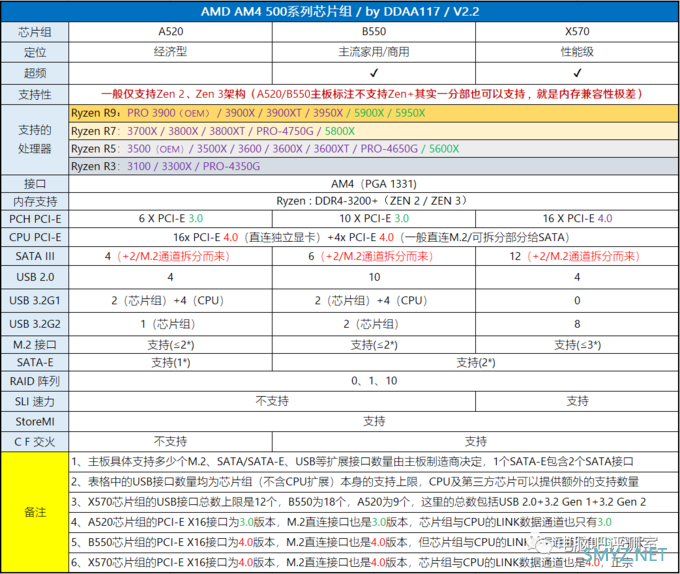Click the '0、1、10' RAID cell
Screen dimensions: 680x574
(x=374, y=381)
